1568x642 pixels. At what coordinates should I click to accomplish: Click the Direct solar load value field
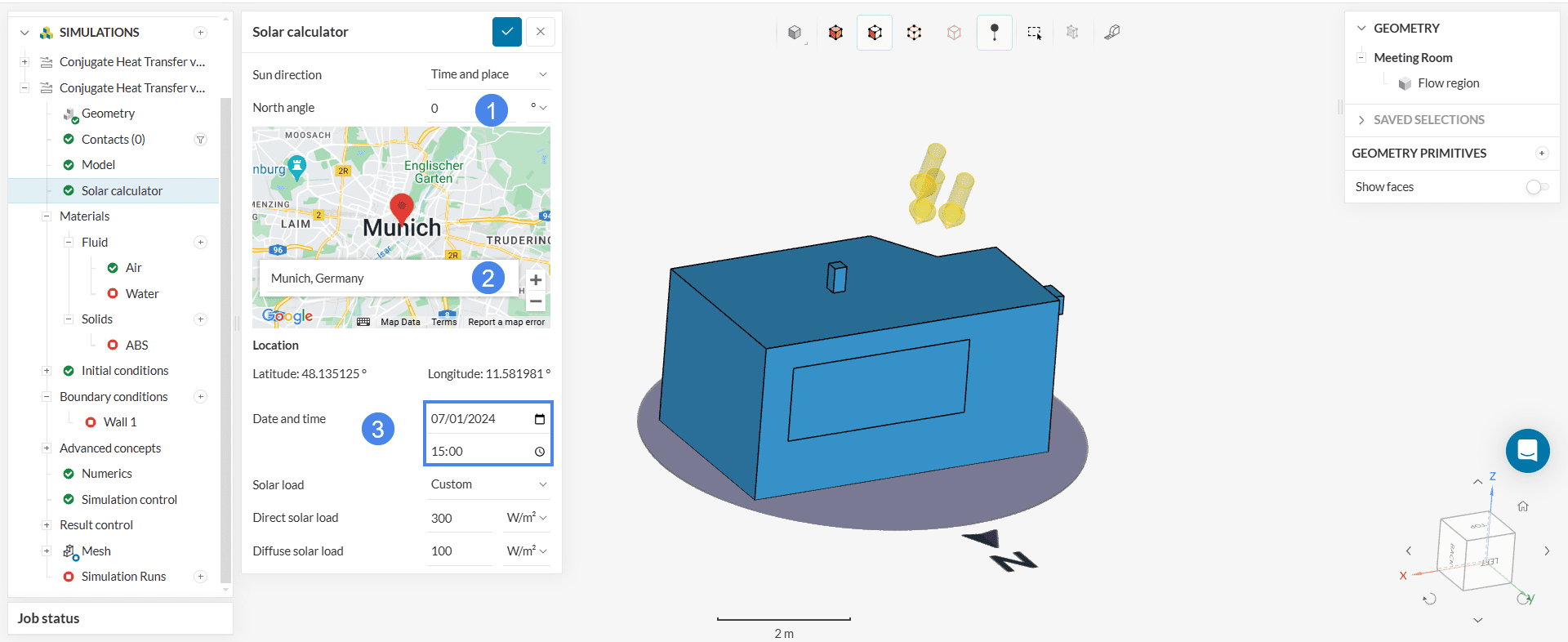pyautogui.click(x=459, y=518)
